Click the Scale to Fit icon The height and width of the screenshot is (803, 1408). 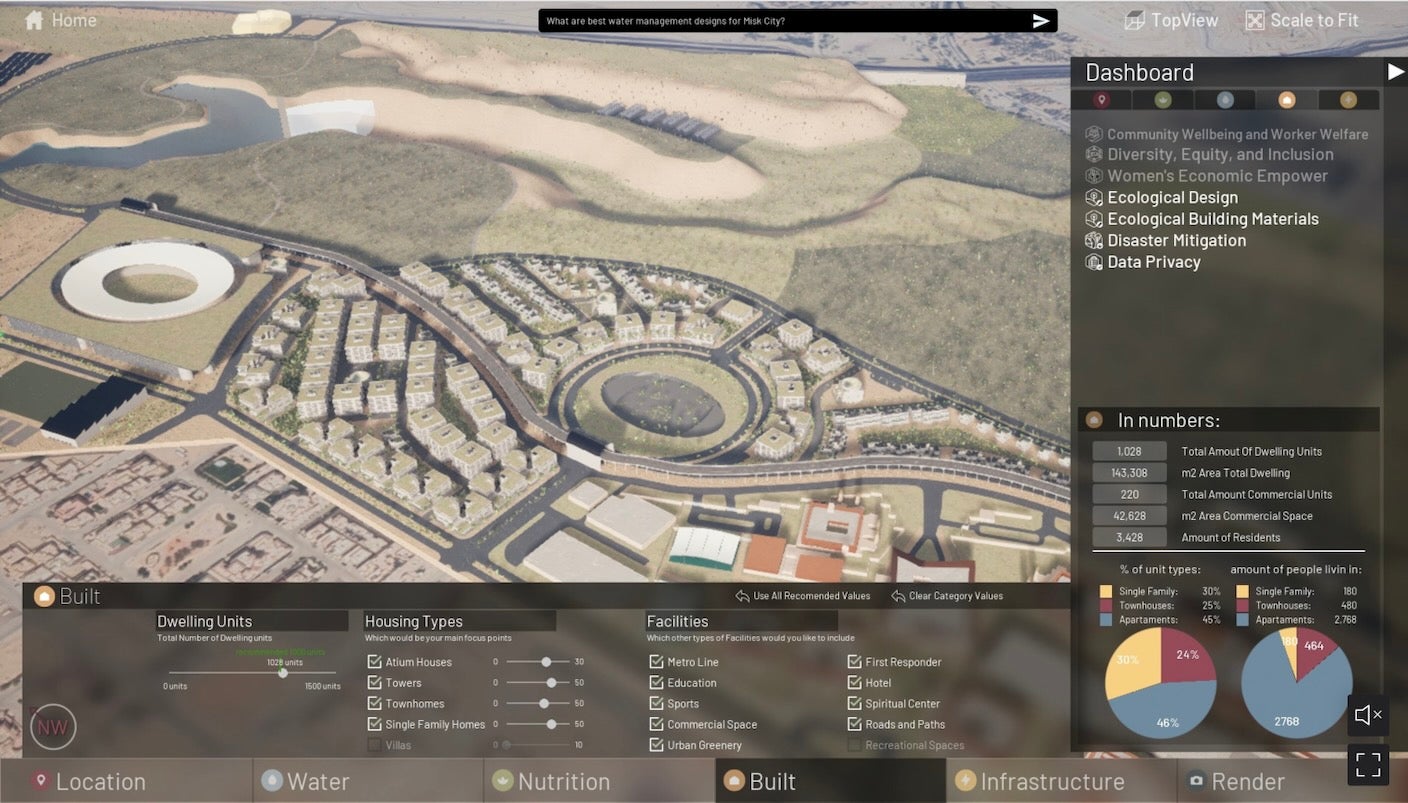pyautogui.click(x=1254, y=20)
